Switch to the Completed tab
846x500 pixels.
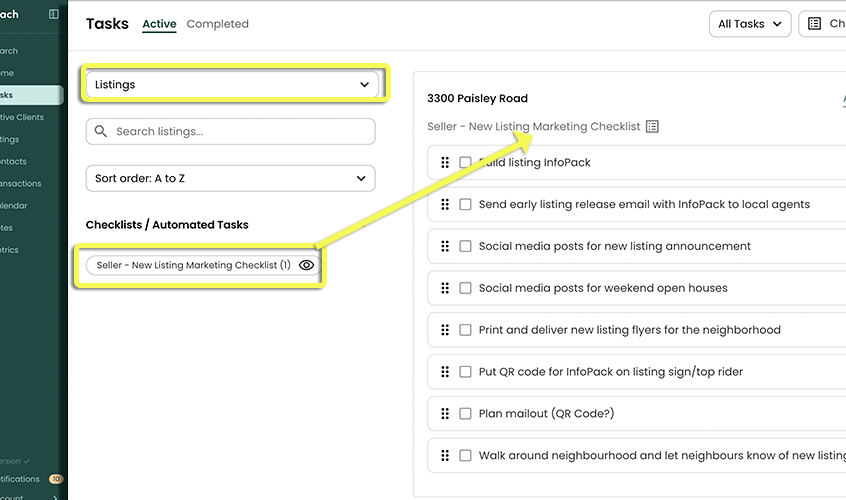tap(217, 24)
